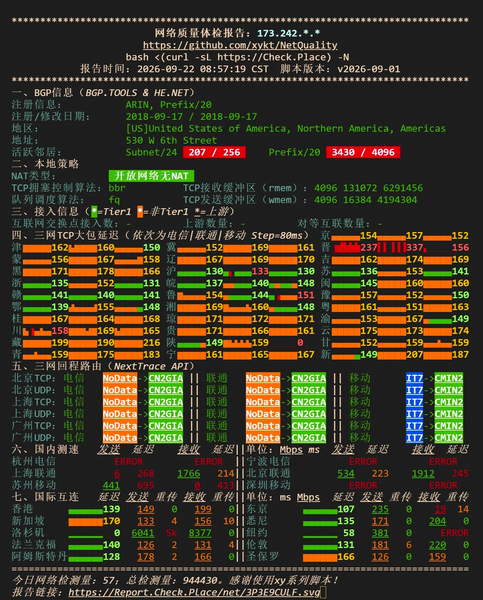This screenshot has height=600, width=483.
Task: Click the date 2018-09-17 / 2018-09-17
Action: pyautogui.click(x=191, y=116)
